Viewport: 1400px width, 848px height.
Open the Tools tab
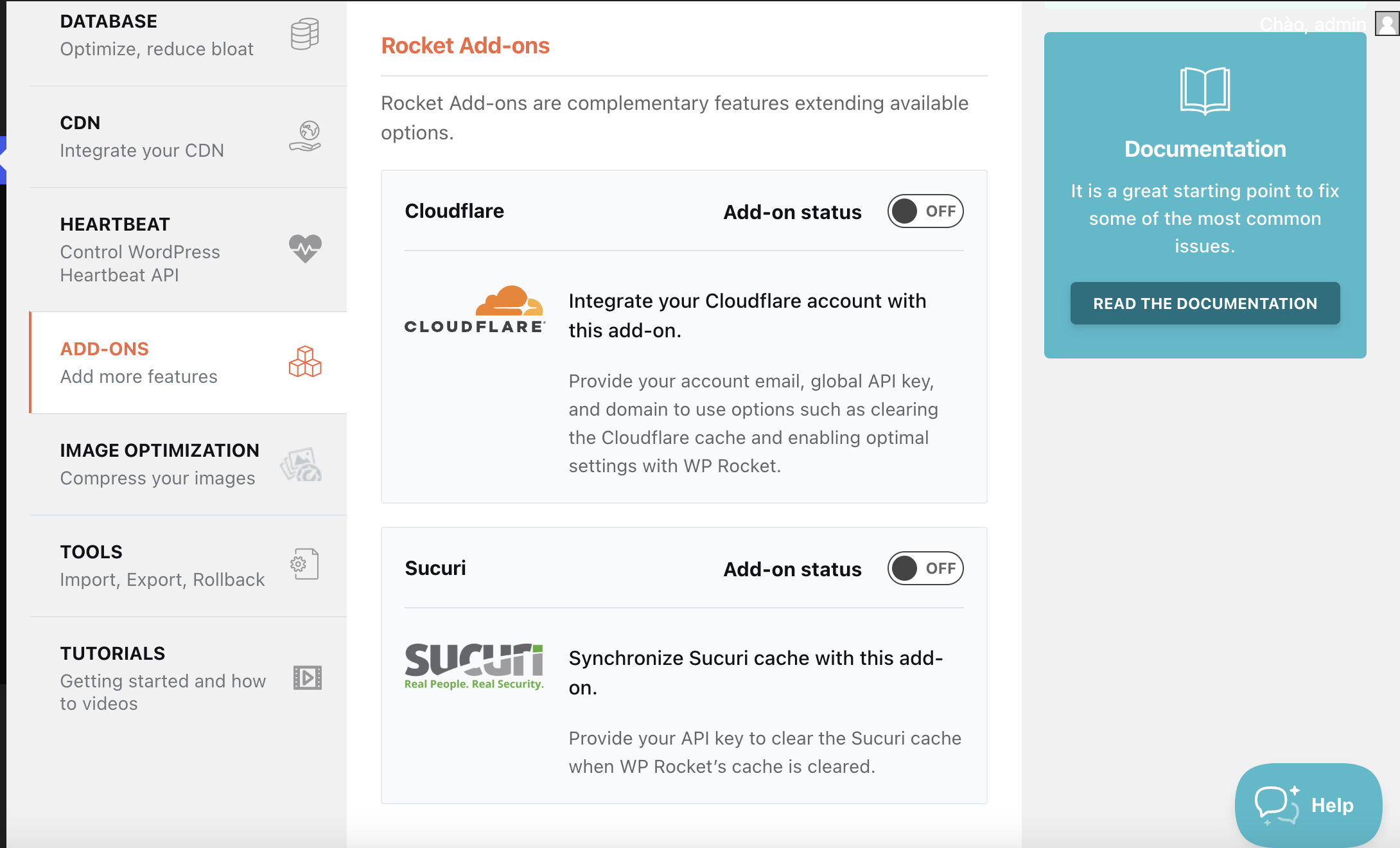click(x=188, y=566)
